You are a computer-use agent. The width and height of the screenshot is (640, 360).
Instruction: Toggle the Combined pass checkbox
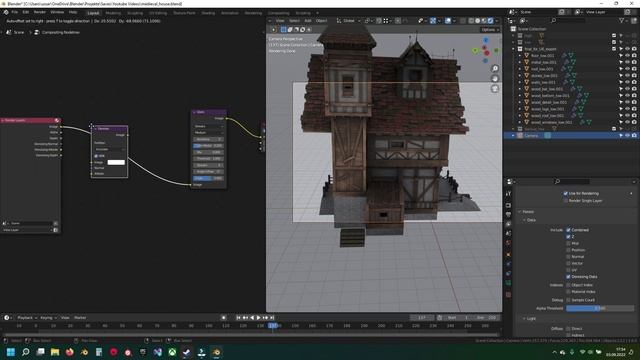(x=568, y=230)
